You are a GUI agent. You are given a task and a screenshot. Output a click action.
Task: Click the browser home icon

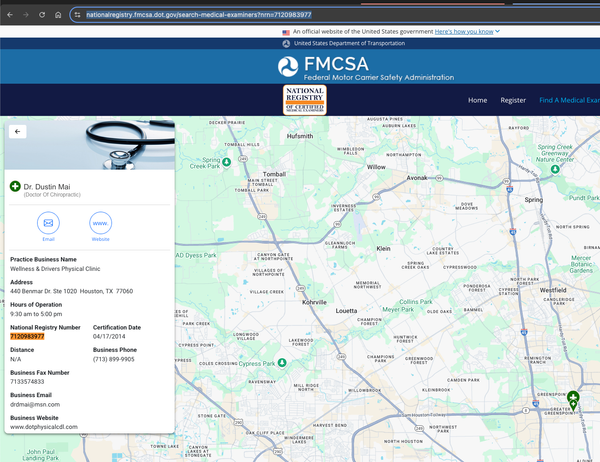coord(59,15)
